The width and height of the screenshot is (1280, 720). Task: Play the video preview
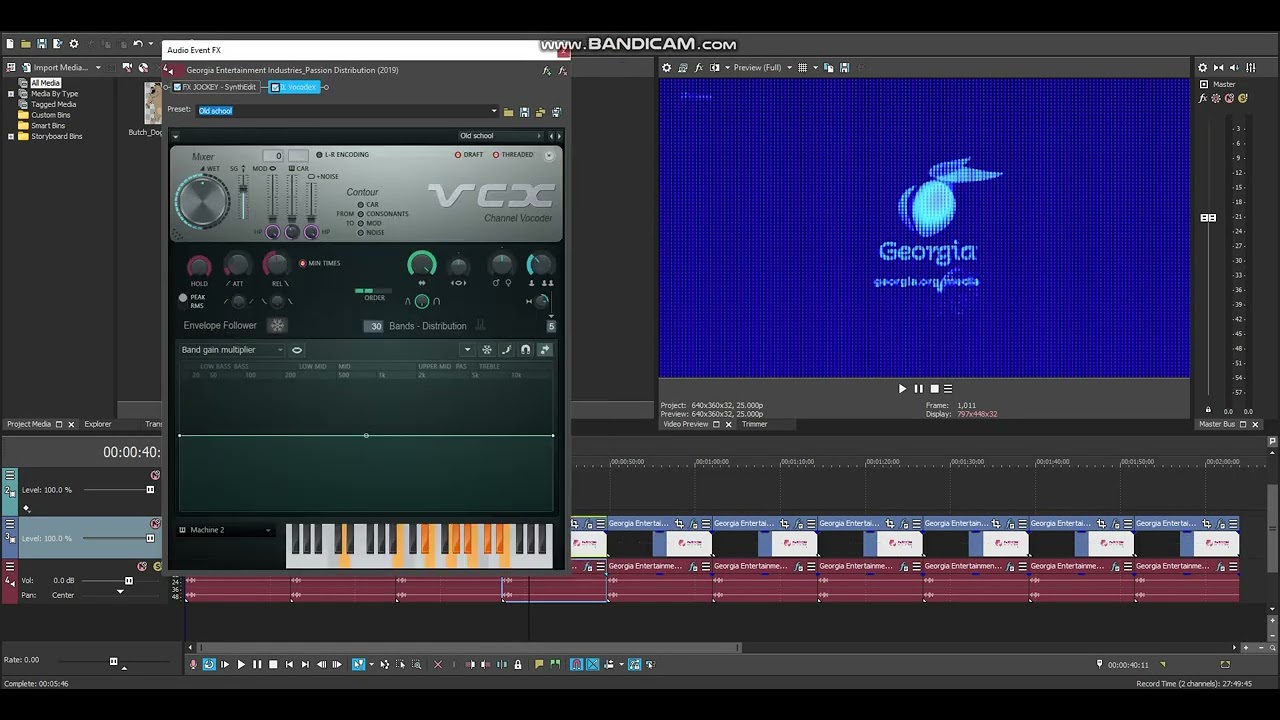tap(902, 389)
